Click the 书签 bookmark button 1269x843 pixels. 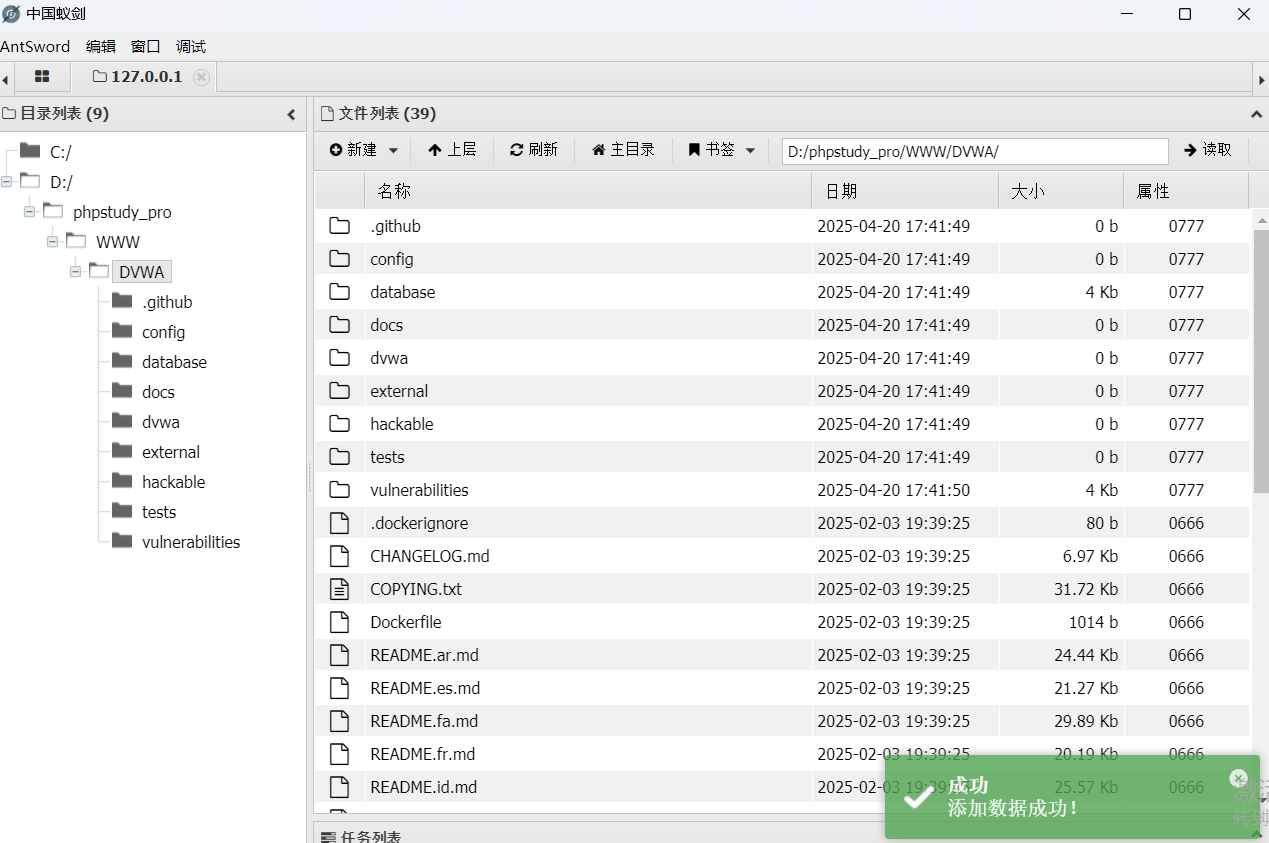click(x=711, y=150)
